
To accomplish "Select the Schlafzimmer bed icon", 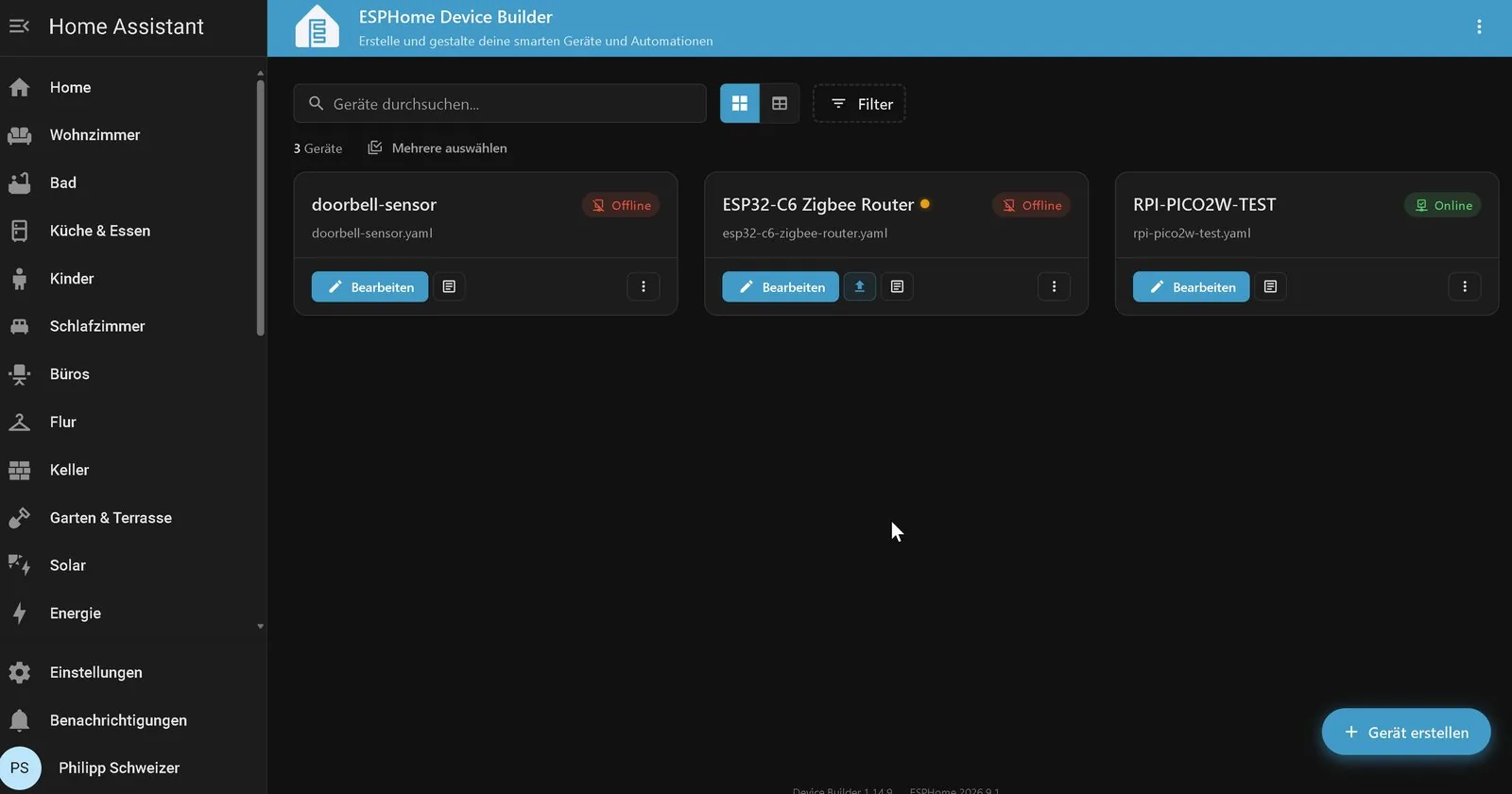I will tap(19, 326).
